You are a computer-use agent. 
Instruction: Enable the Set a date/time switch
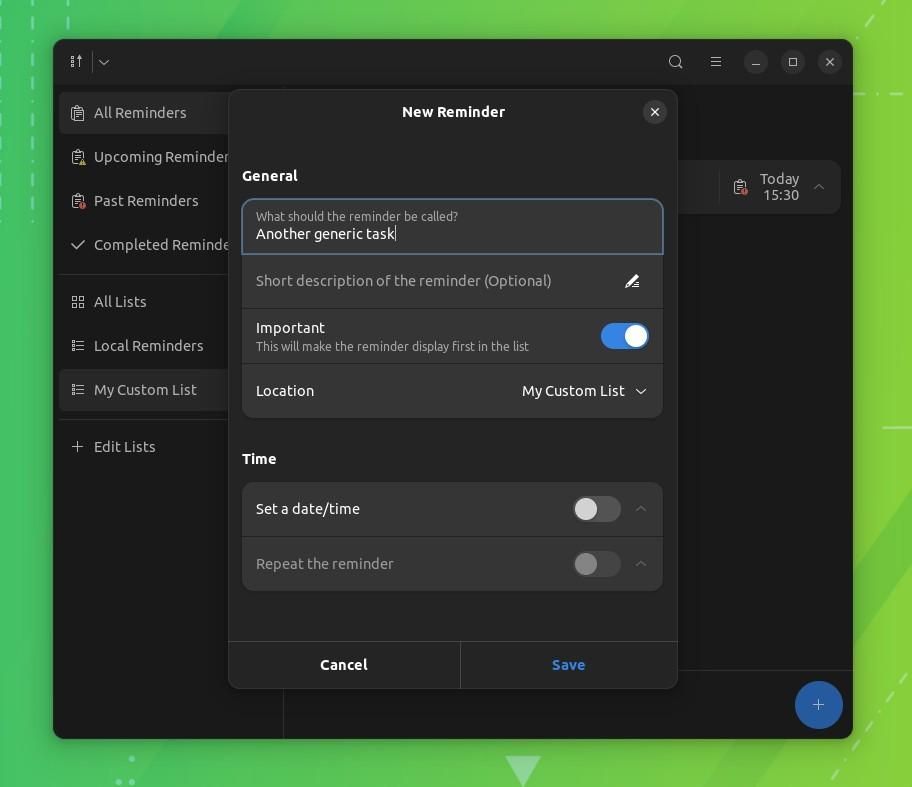596,509
